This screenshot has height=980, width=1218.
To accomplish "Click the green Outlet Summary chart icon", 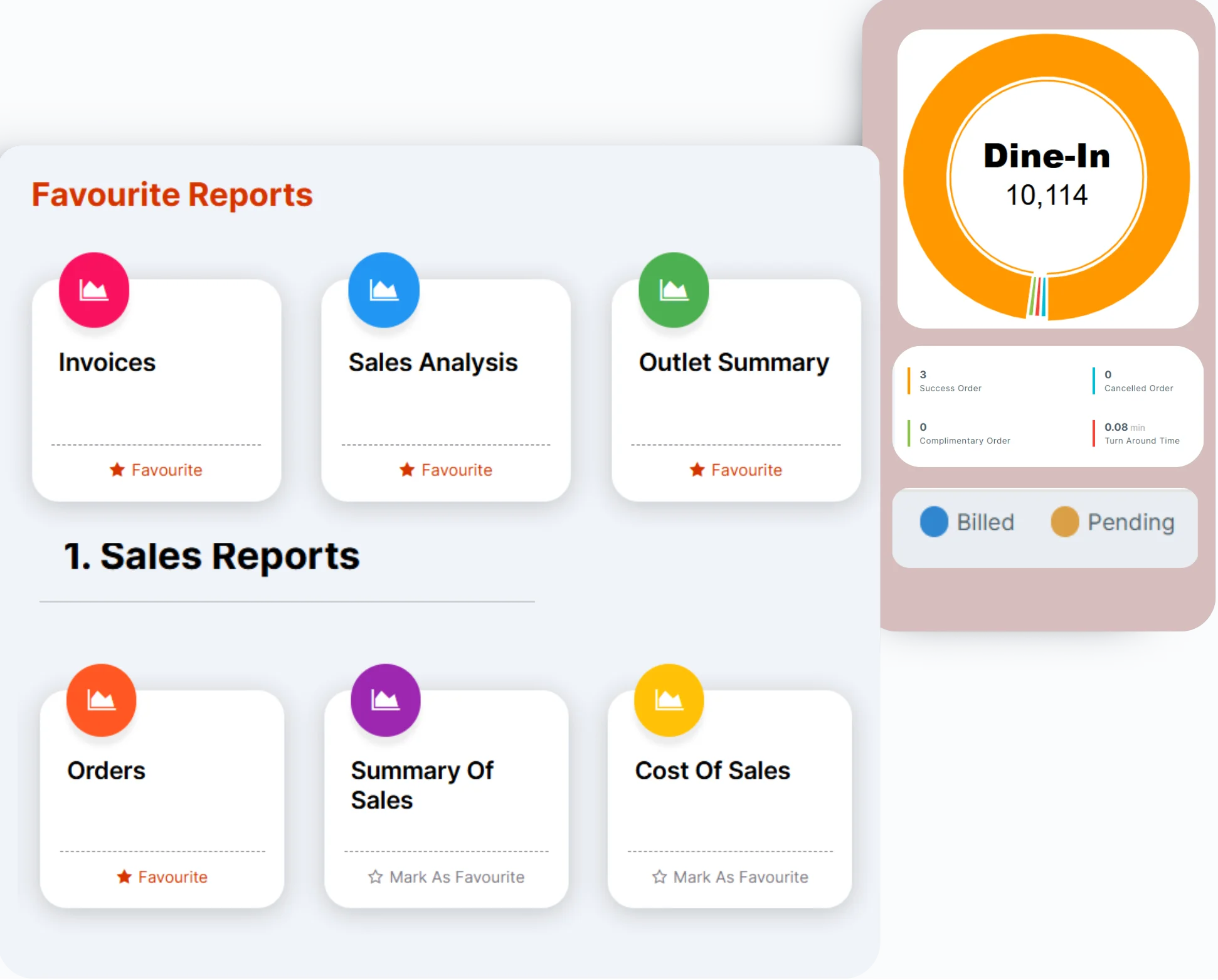I will [x=674, y=290].
